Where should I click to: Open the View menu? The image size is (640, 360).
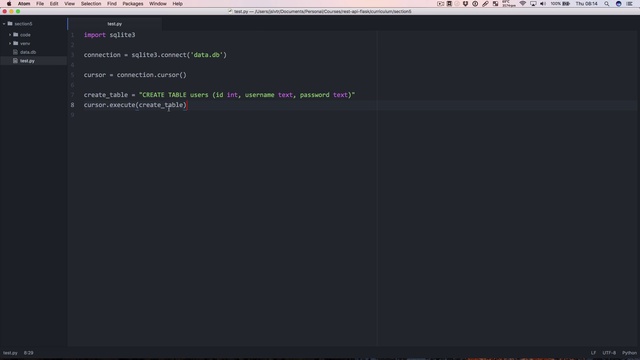tap(69, 4)
